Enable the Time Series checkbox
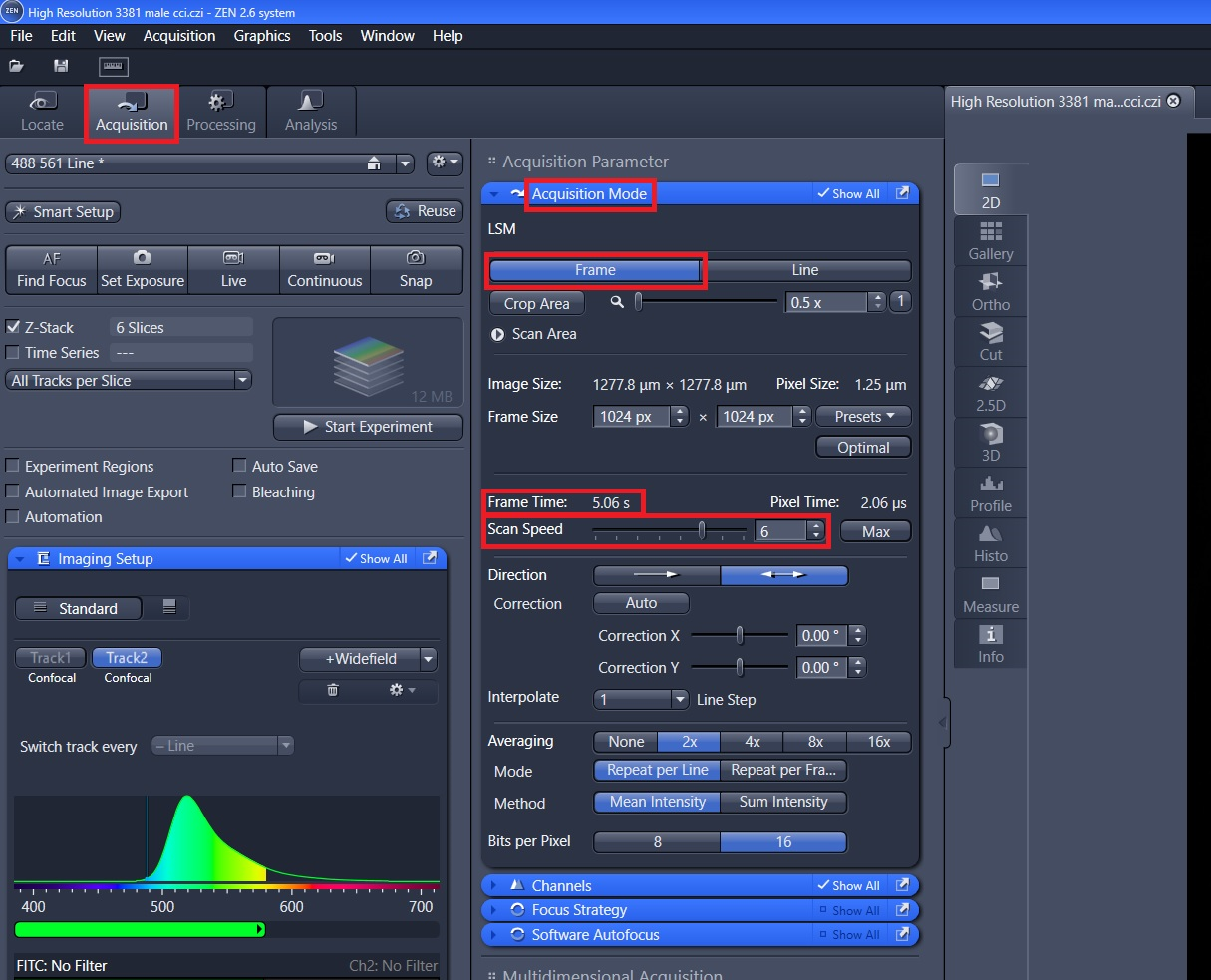Viewport: 1211px width, 980px height. (13, 353)
